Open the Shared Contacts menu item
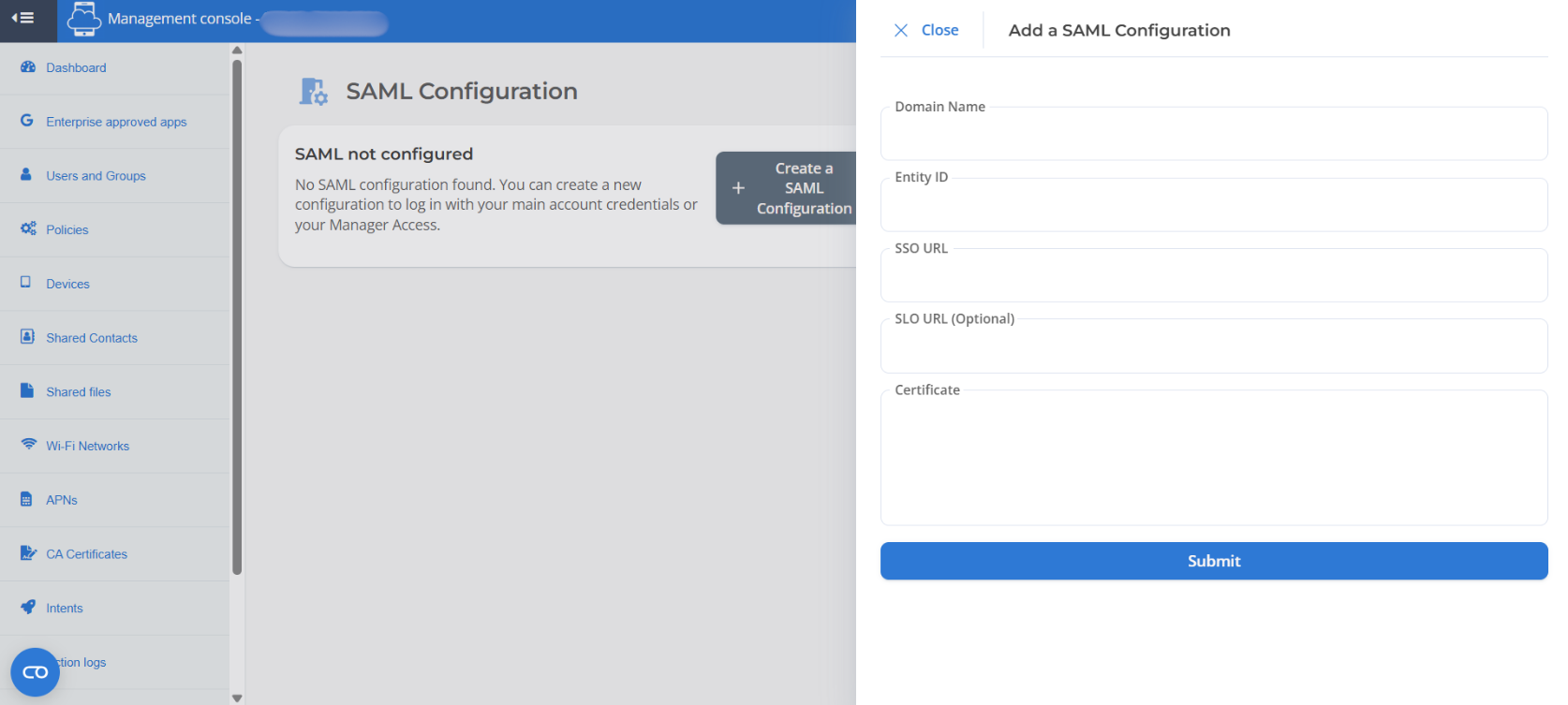This screenshot has width=1568, height=705. 92,338
